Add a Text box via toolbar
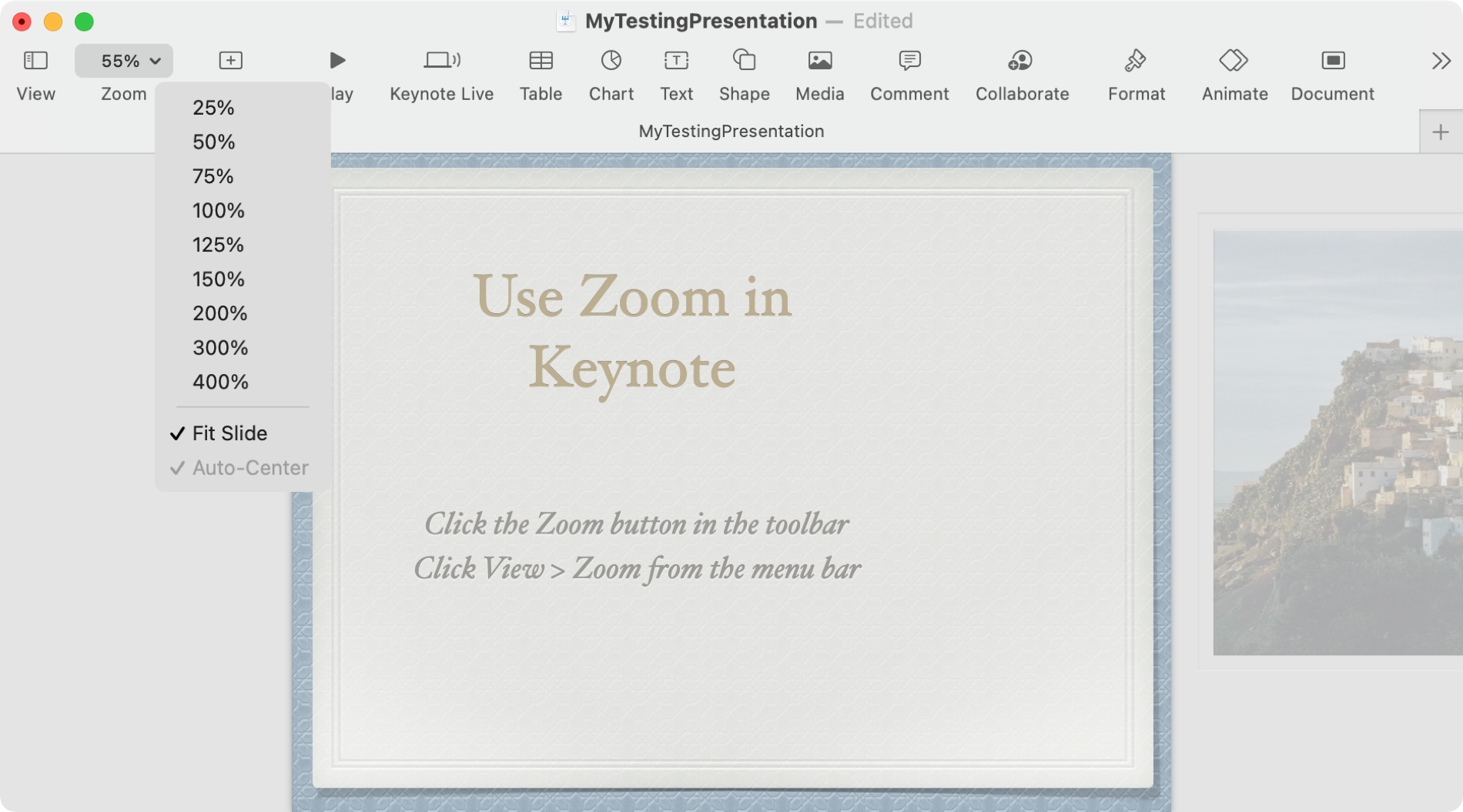 [676, 60]
